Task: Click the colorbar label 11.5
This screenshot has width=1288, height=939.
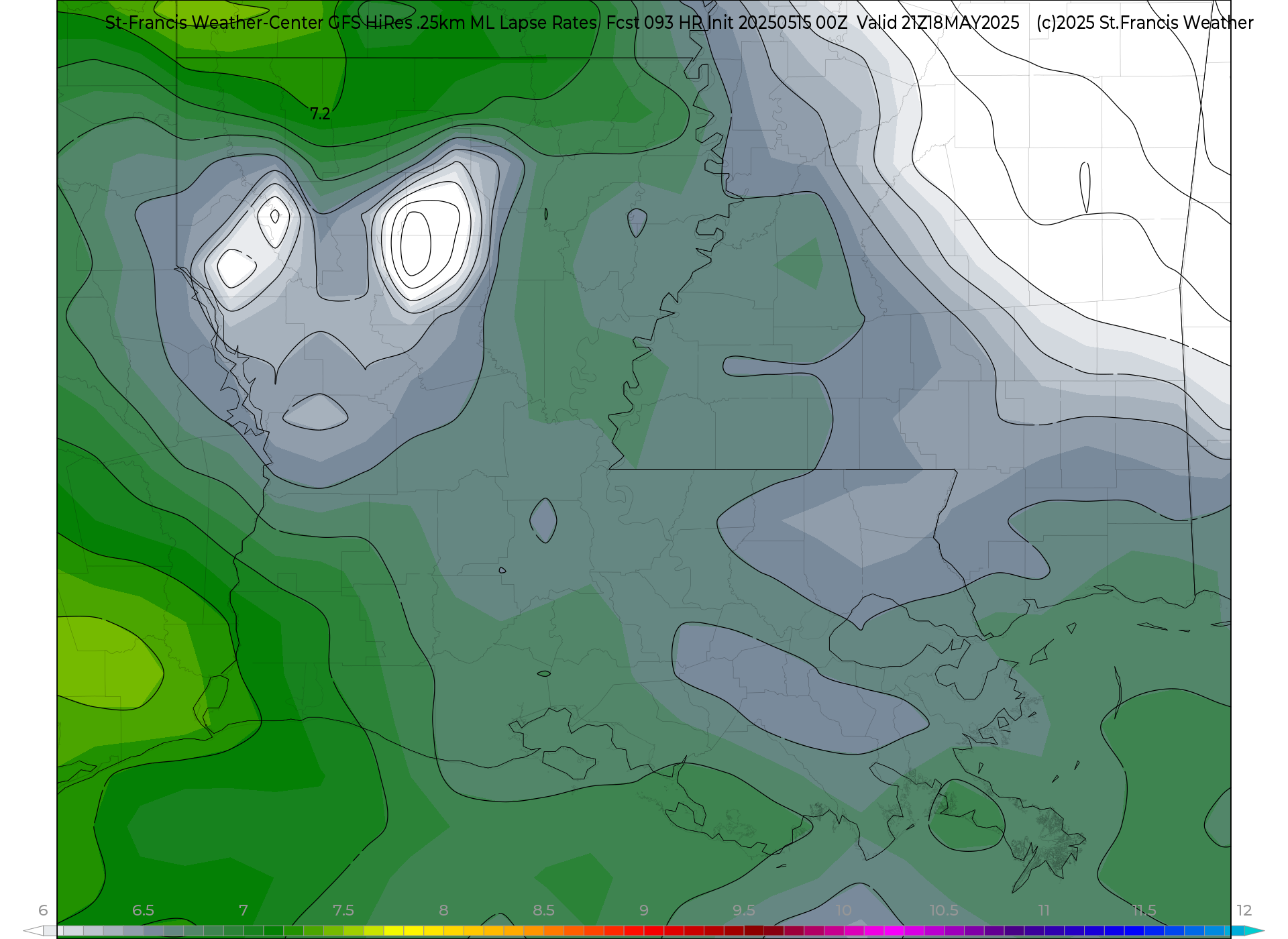Action: (1144, 910)
